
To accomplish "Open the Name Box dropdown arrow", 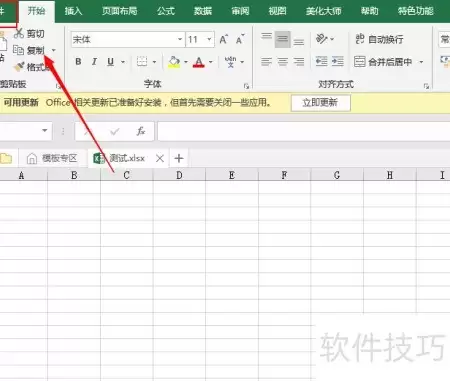I will point(45,130).
